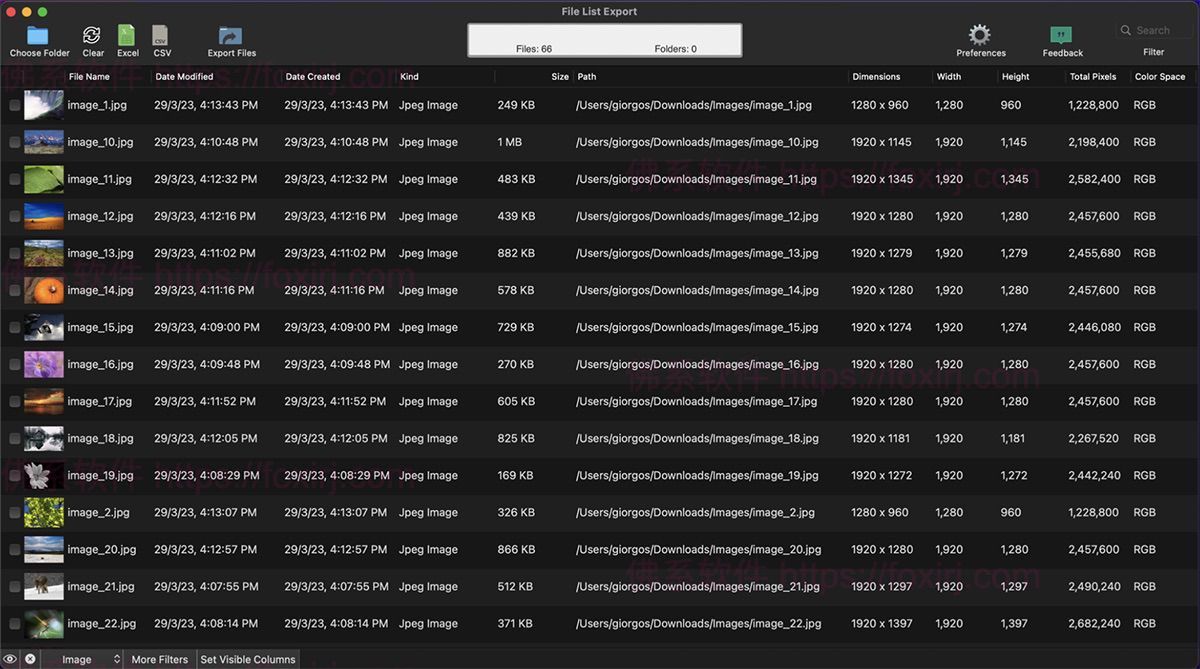Image resolution: width=1200 pixels, height=669 pixels.
Task: Open Preferences gear icon
Action: 980,36
